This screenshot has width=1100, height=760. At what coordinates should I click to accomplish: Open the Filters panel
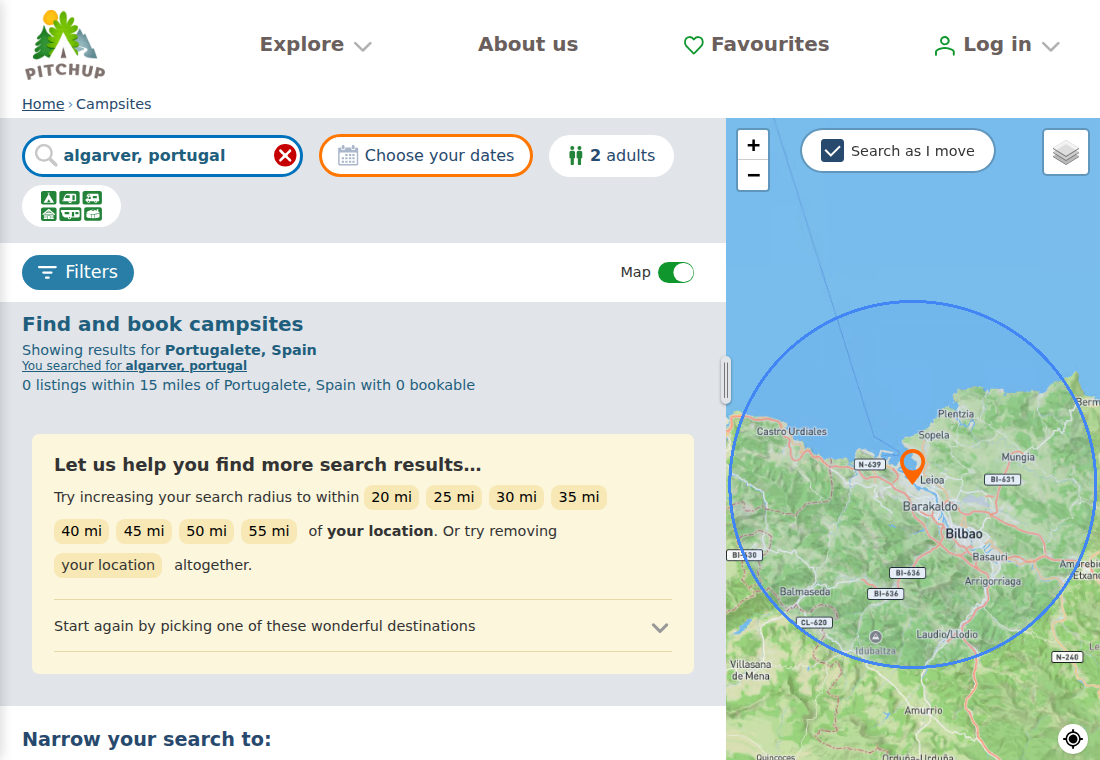point(78,272)
